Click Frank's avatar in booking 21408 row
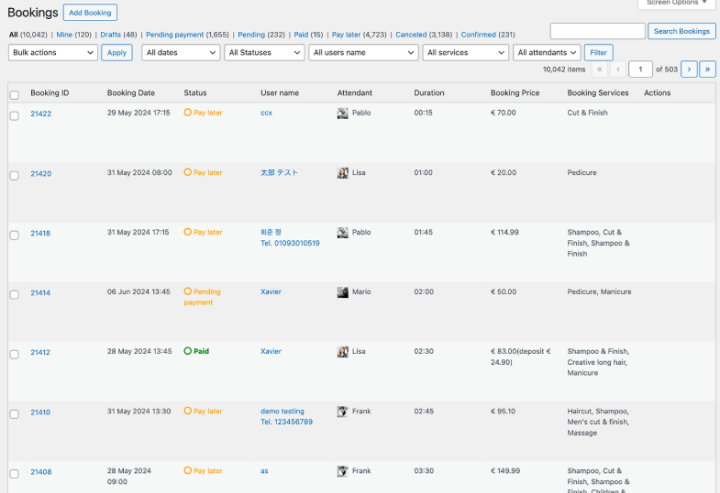Viewport: 720px width, 493px height. (343, 471)
